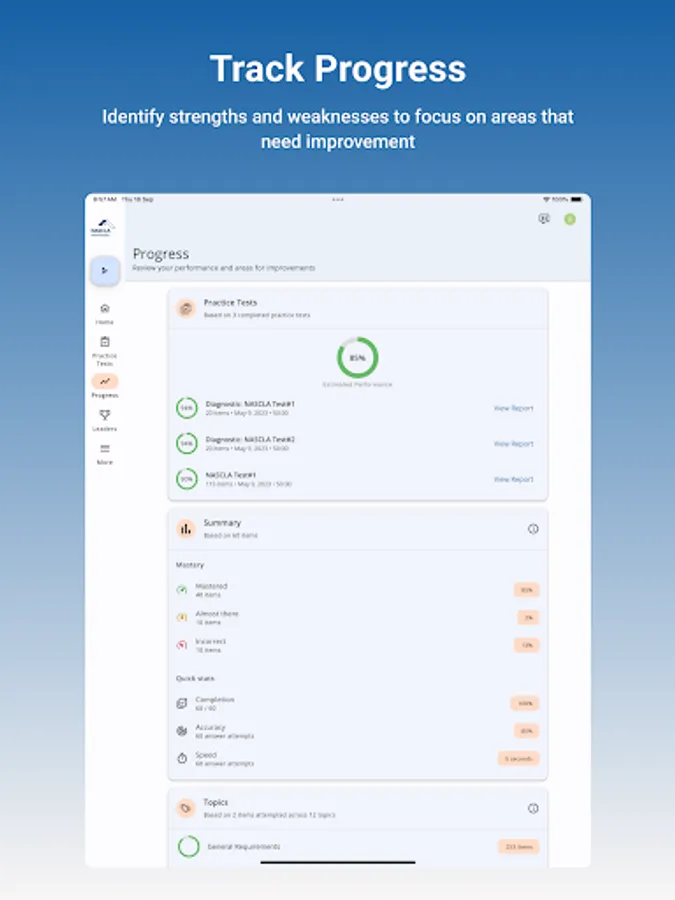Screen dimensions: 675x900
Task: Select the Diagnostic: NASCLA Test#1 title
Action: tap(250, 404)
